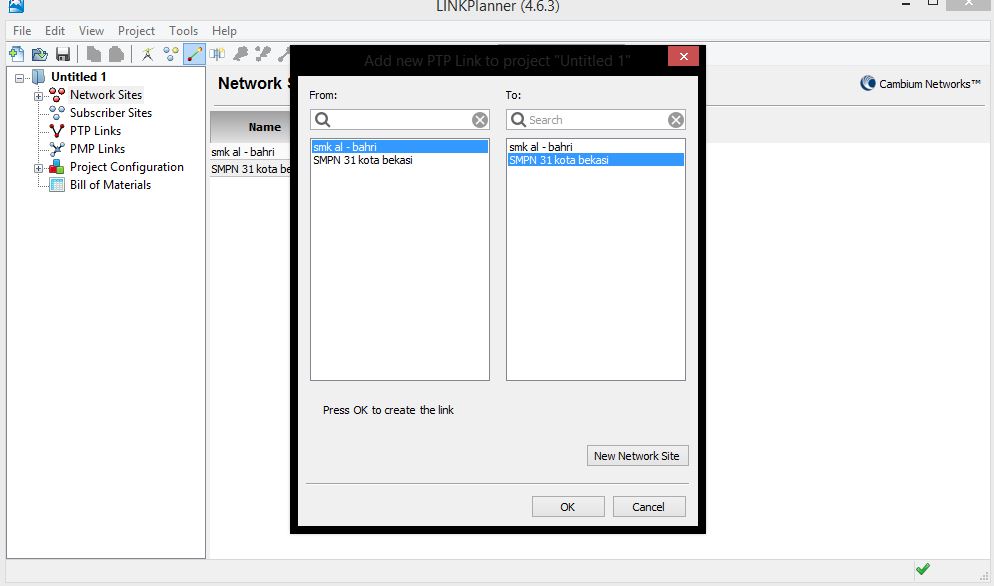This screenshot has width=994, height=586.
Task: Open the File menu
Action: tap(22, 30)
